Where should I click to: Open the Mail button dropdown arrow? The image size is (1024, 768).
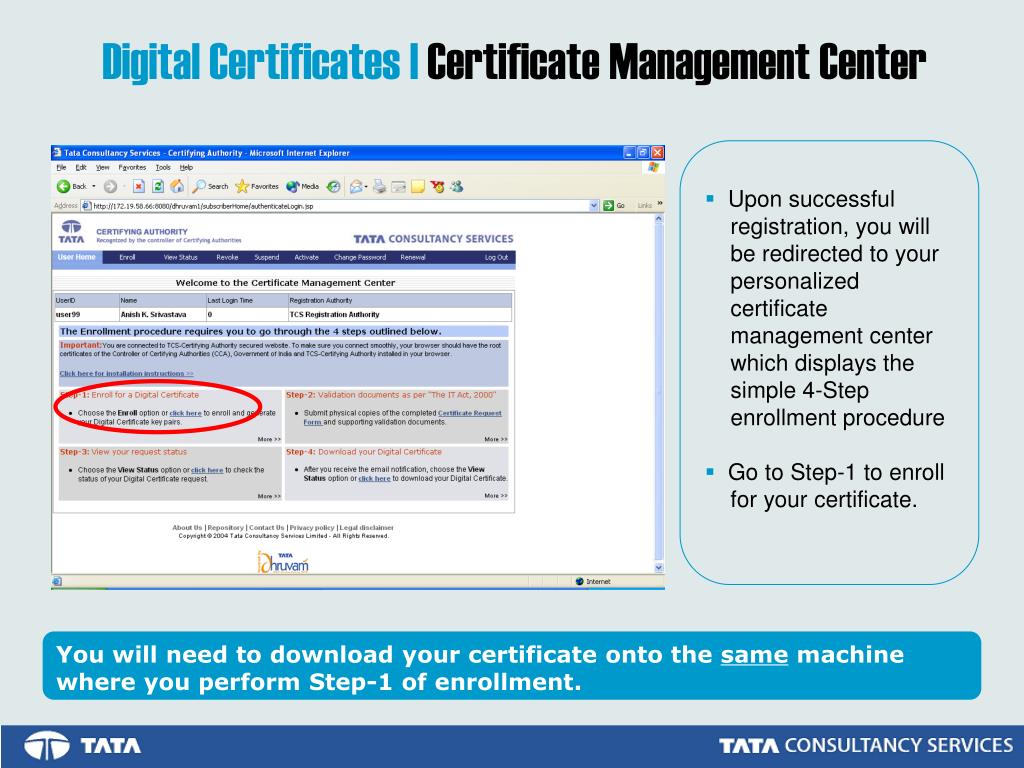(x=366, y=187)
